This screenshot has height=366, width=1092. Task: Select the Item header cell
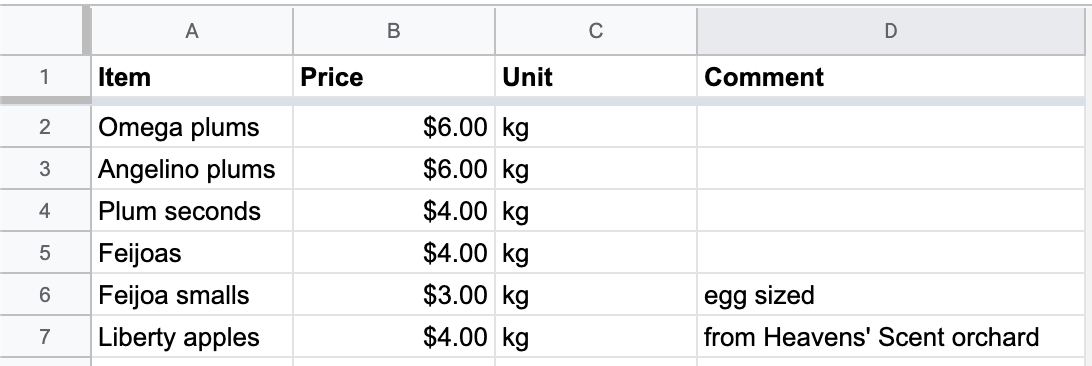coord(192,77)
